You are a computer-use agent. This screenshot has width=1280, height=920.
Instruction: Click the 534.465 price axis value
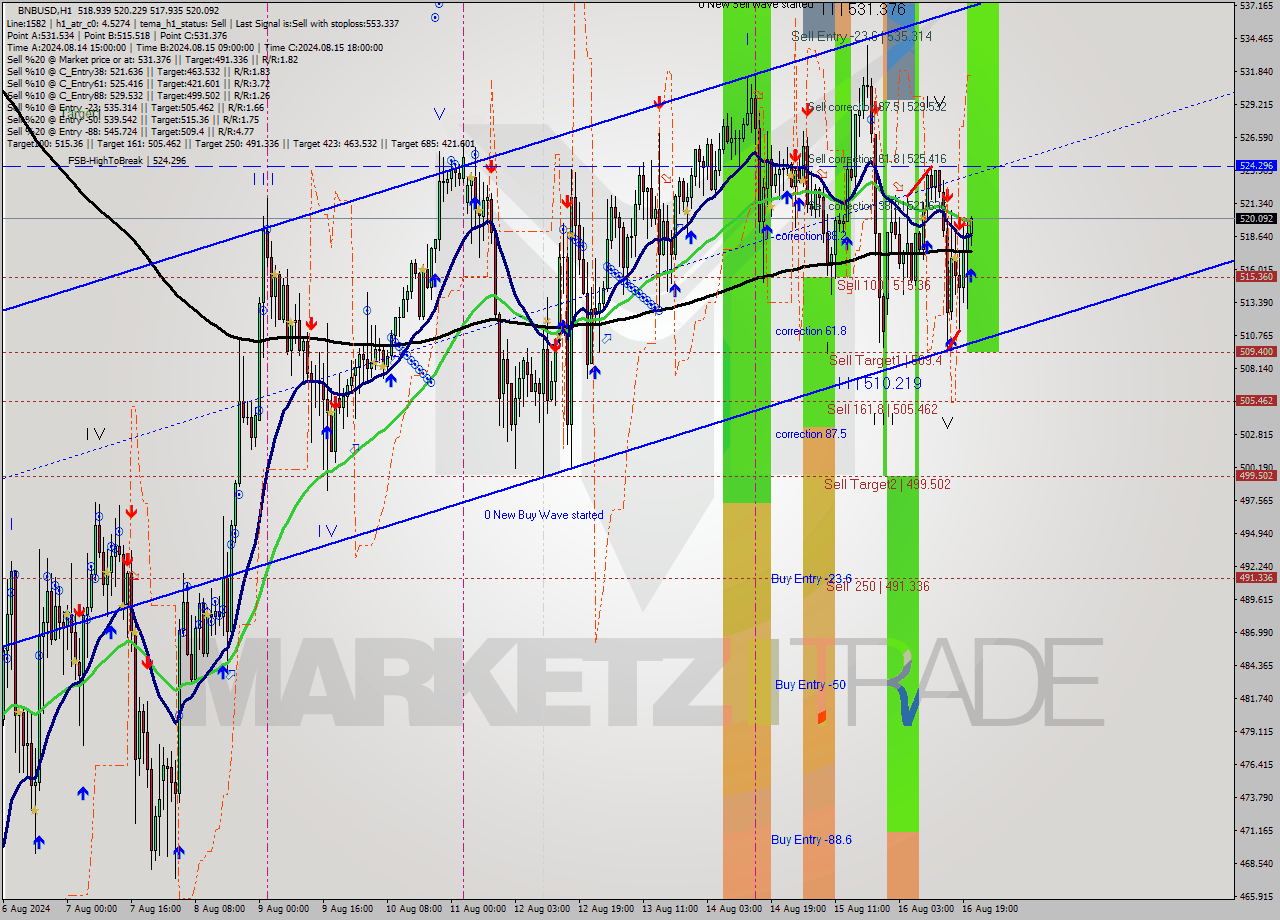1257,38
